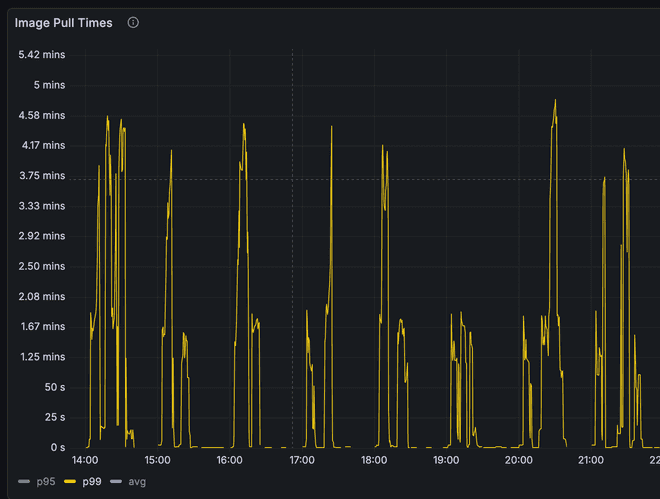The width and height of the screenshot is (660, 499).
Task: Click the yellow p99 legend color swatch
Action: [x=70, y=482]
